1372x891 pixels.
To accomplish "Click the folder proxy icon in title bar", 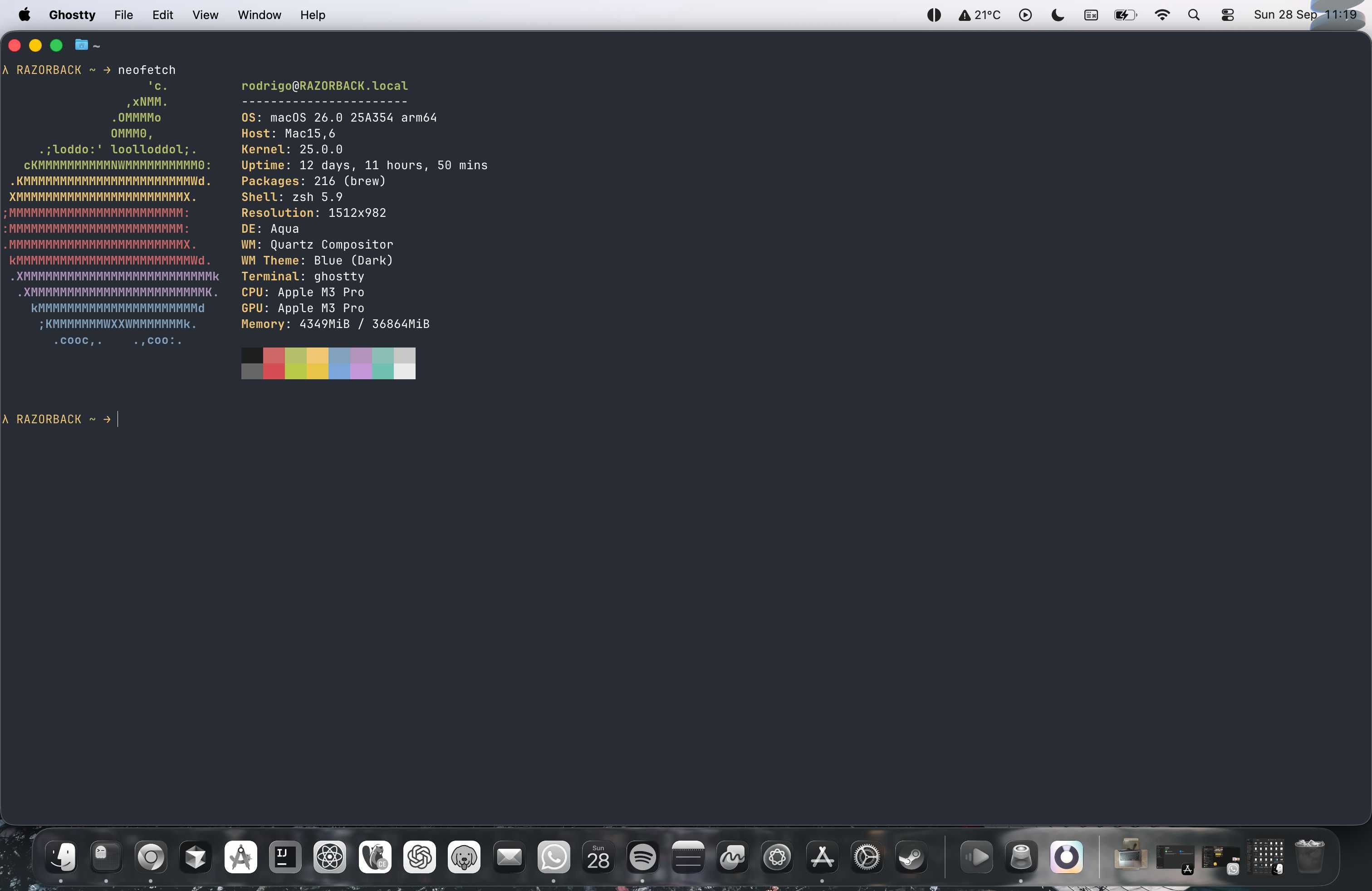I will tap(81, 45).
